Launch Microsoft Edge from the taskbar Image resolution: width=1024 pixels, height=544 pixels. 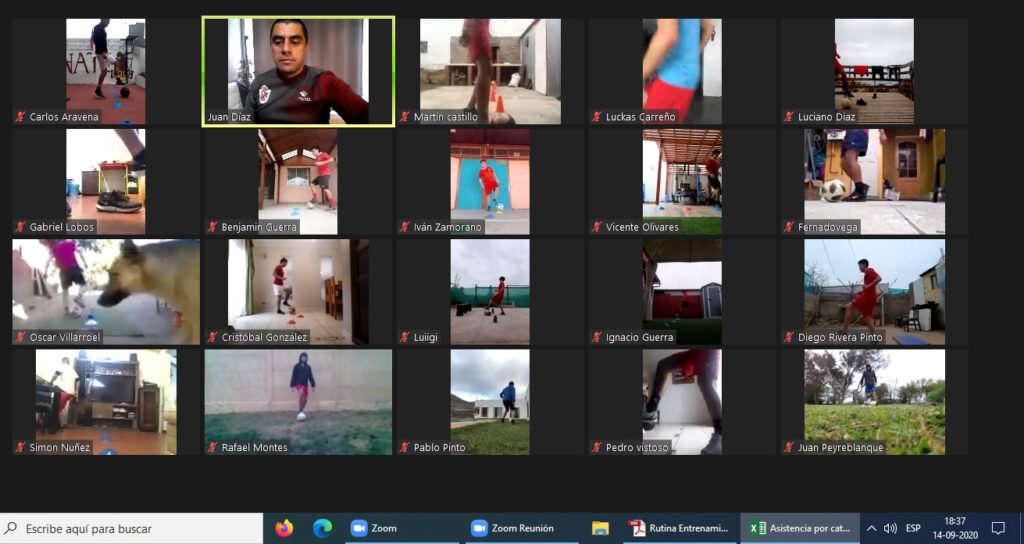322,528
